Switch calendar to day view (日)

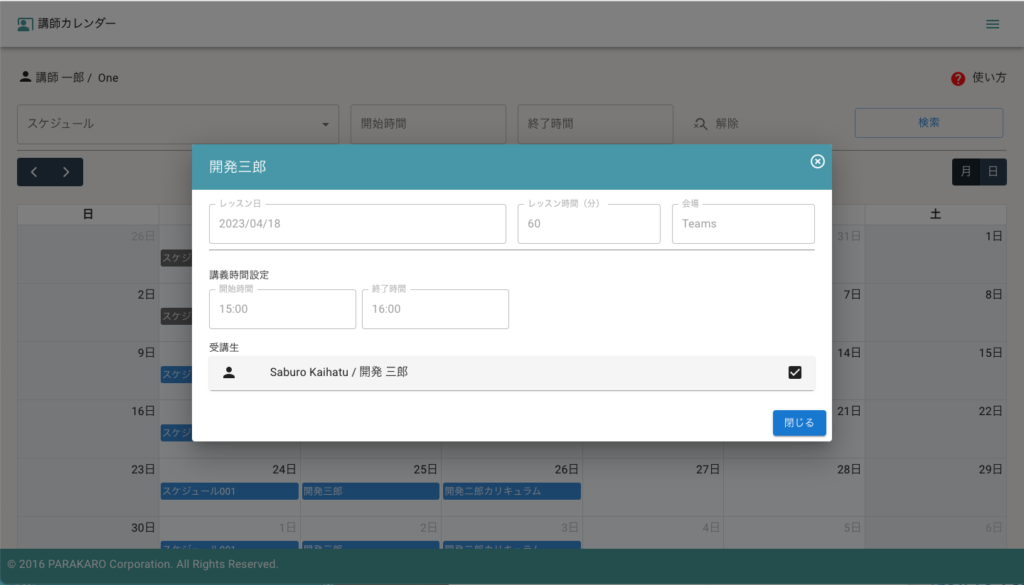tap(992, 172)
